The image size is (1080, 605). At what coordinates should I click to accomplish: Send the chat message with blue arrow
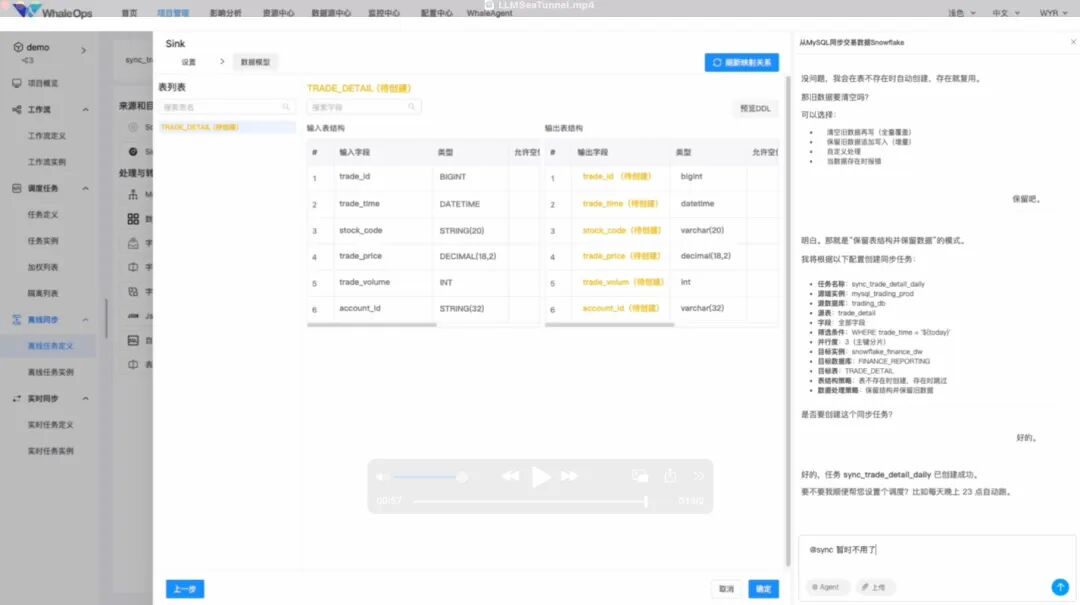[1060, 587]
